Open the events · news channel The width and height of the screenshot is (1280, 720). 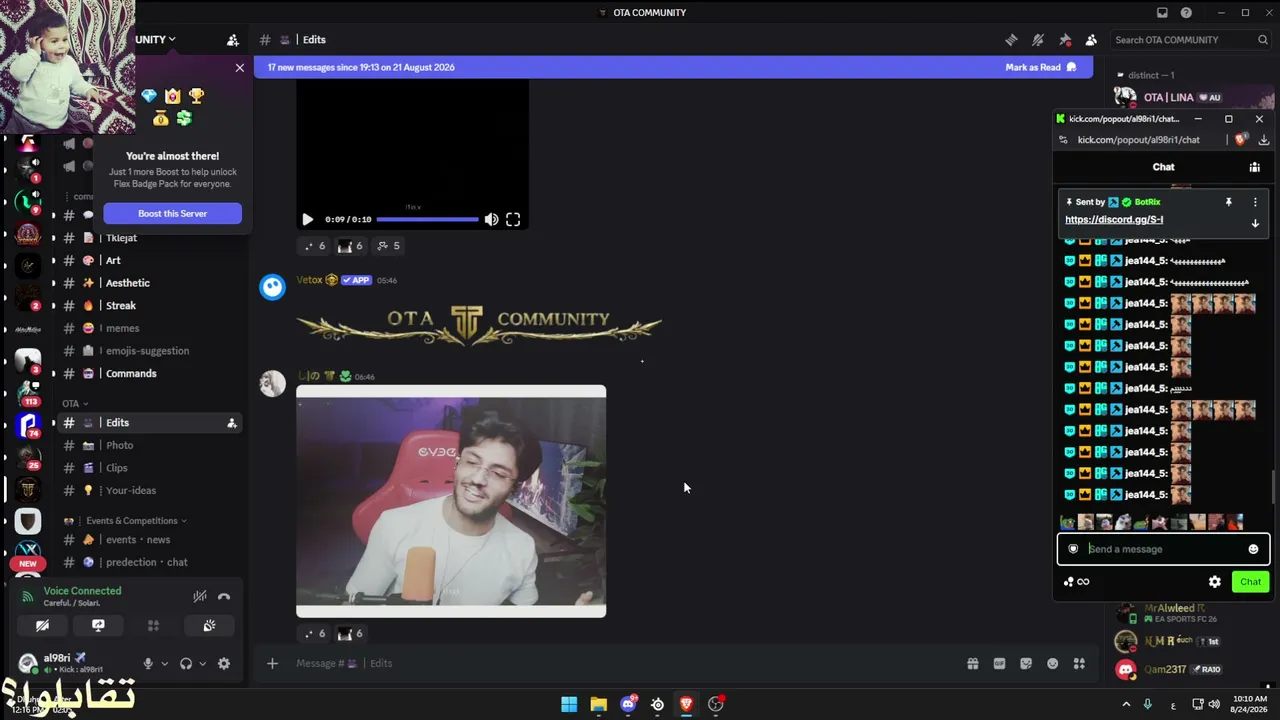click(138, 540)
